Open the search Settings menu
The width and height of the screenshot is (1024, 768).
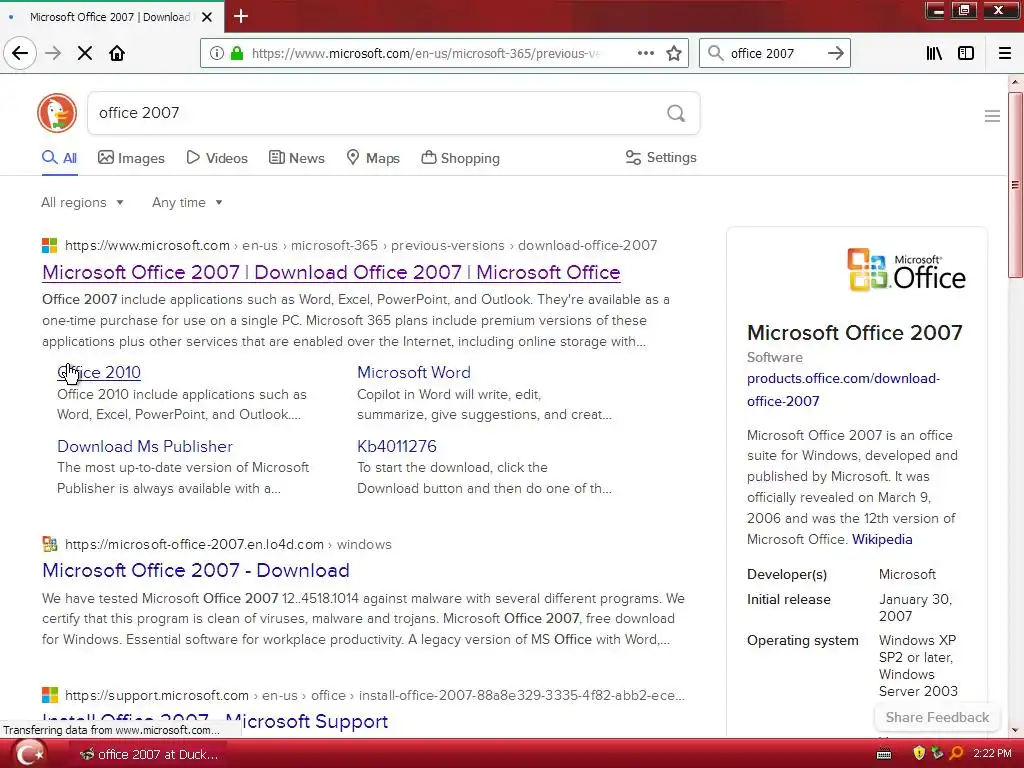(661, 157)
